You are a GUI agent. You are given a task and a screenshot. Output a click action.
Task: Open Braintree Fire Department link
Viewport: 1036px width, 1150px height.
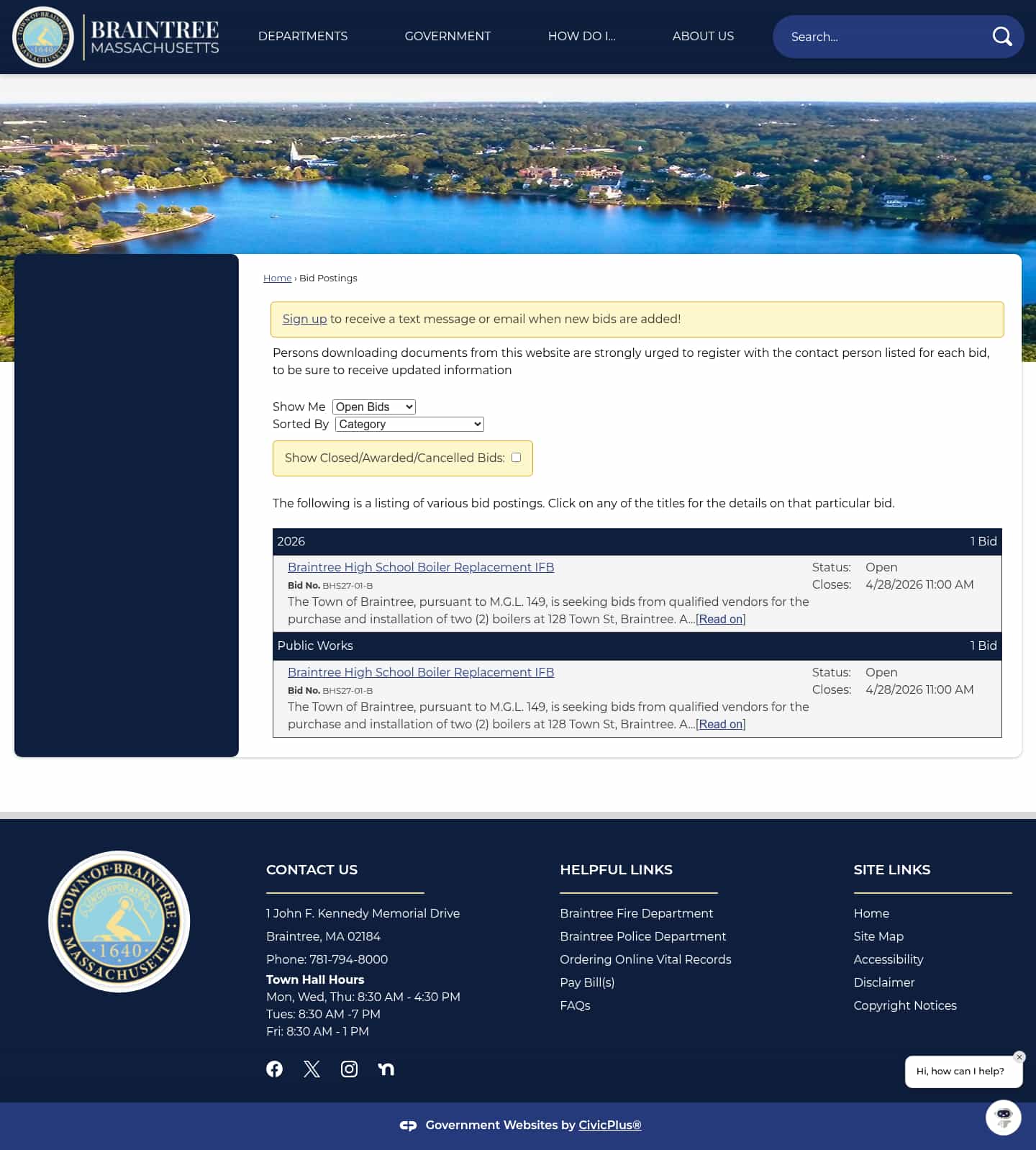coord(637,913)
